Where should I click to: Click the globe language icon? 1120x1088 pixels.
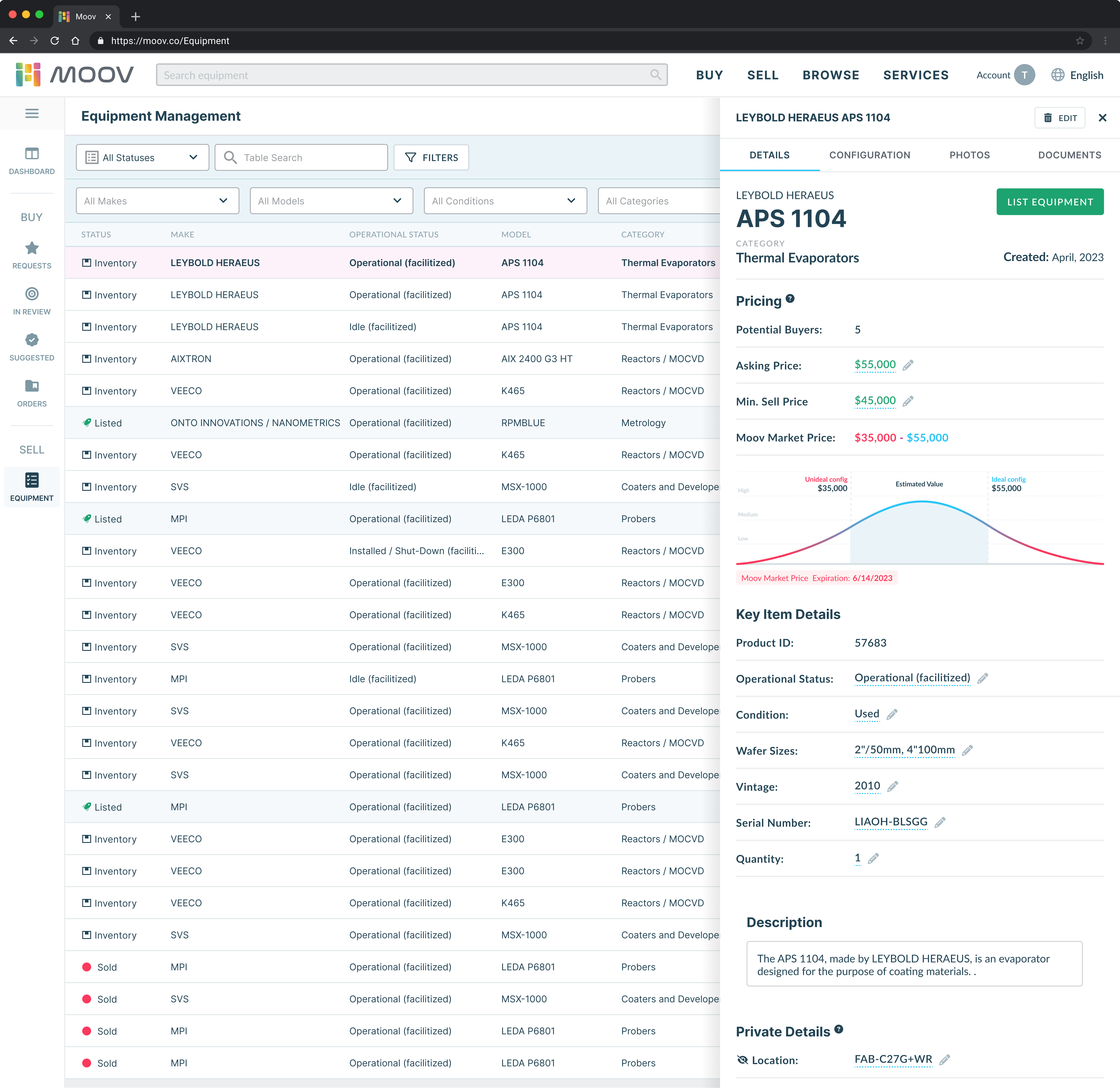pyautogui.click(x=1058, y=75)
